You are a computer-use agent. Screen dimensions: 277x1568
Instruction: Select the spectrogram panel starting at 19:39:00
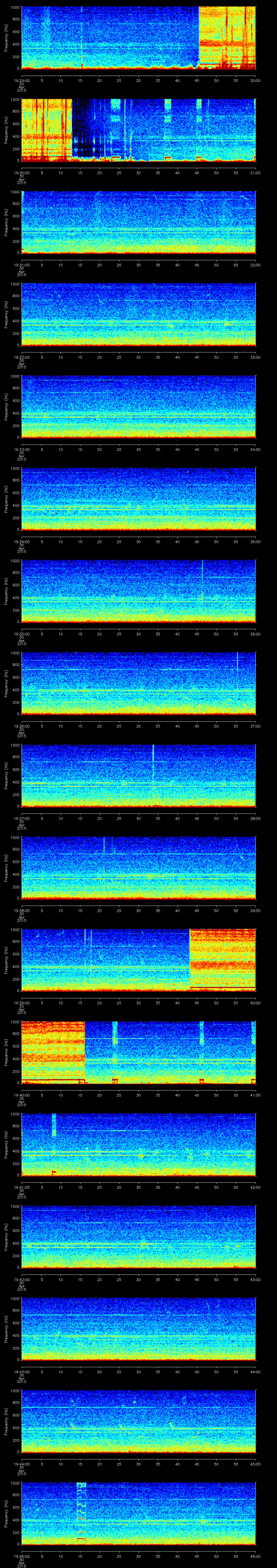point(138,960)
